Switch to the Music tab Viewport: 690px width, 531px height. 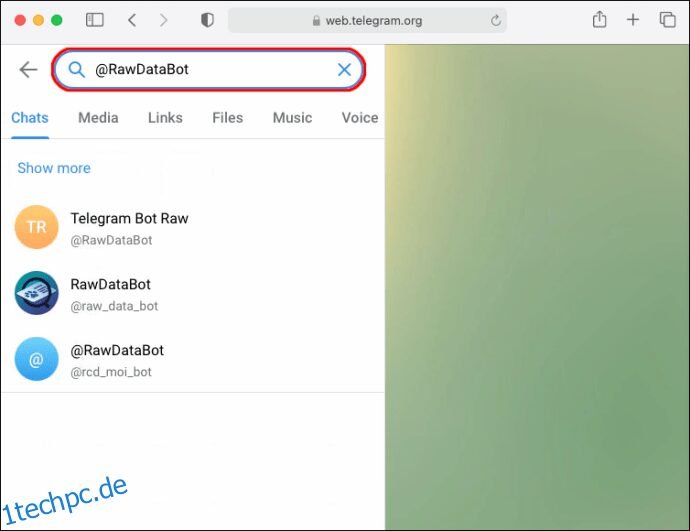pyautogui.click(x=292, y=118)
